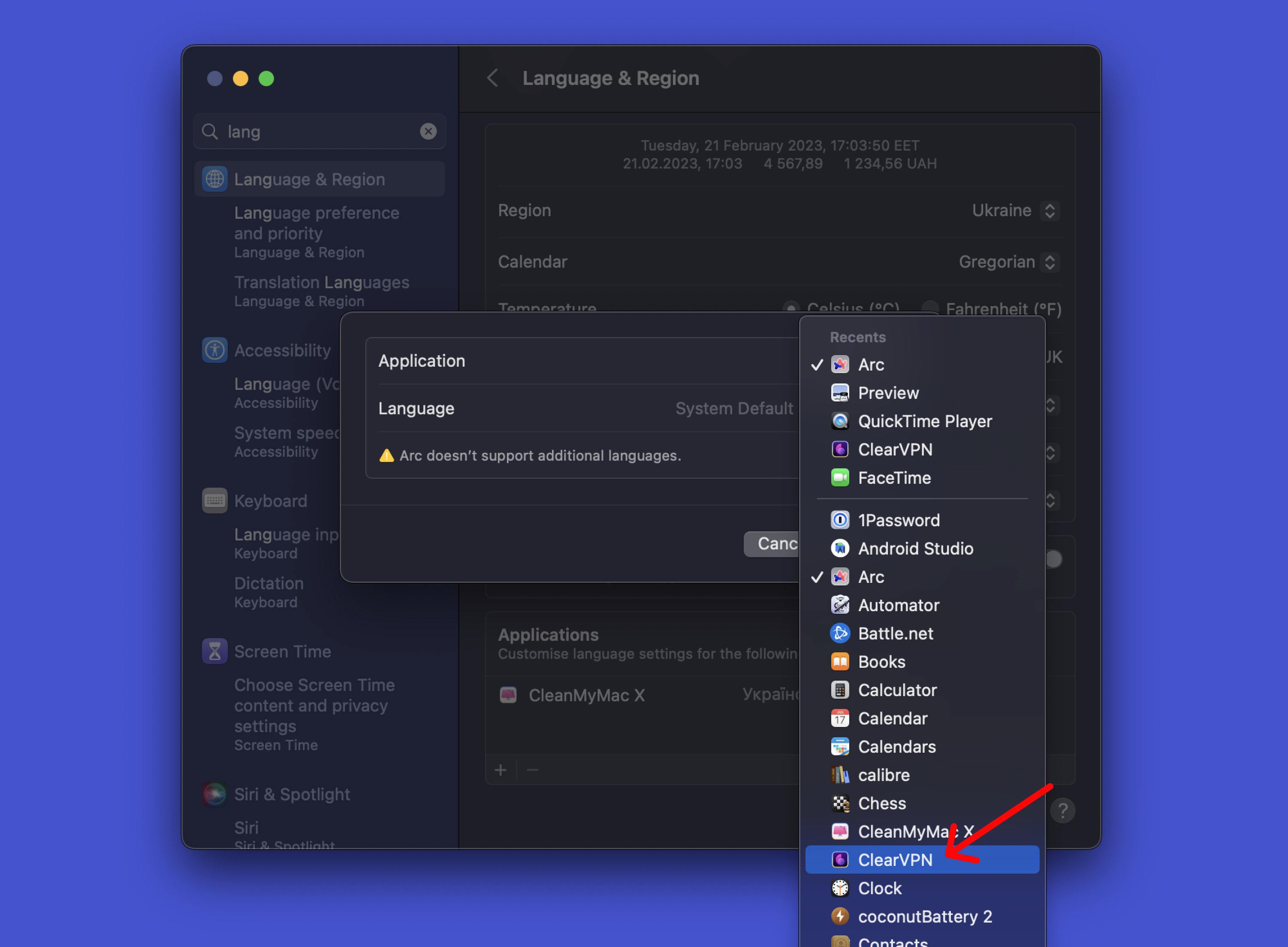This screenshot has width=1288, height=947.
Task: Click the Calculator app icon
Action: (x=840, y=690)
